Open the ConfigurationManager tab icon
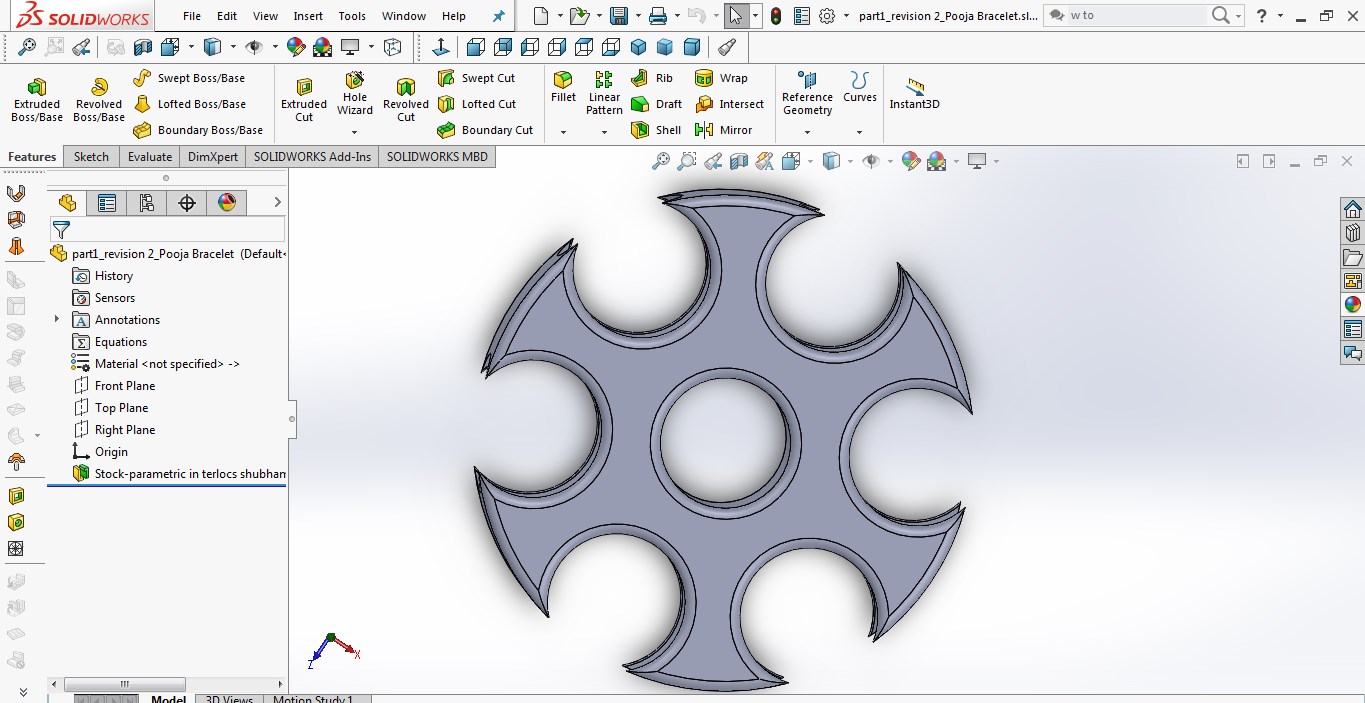 147,203
